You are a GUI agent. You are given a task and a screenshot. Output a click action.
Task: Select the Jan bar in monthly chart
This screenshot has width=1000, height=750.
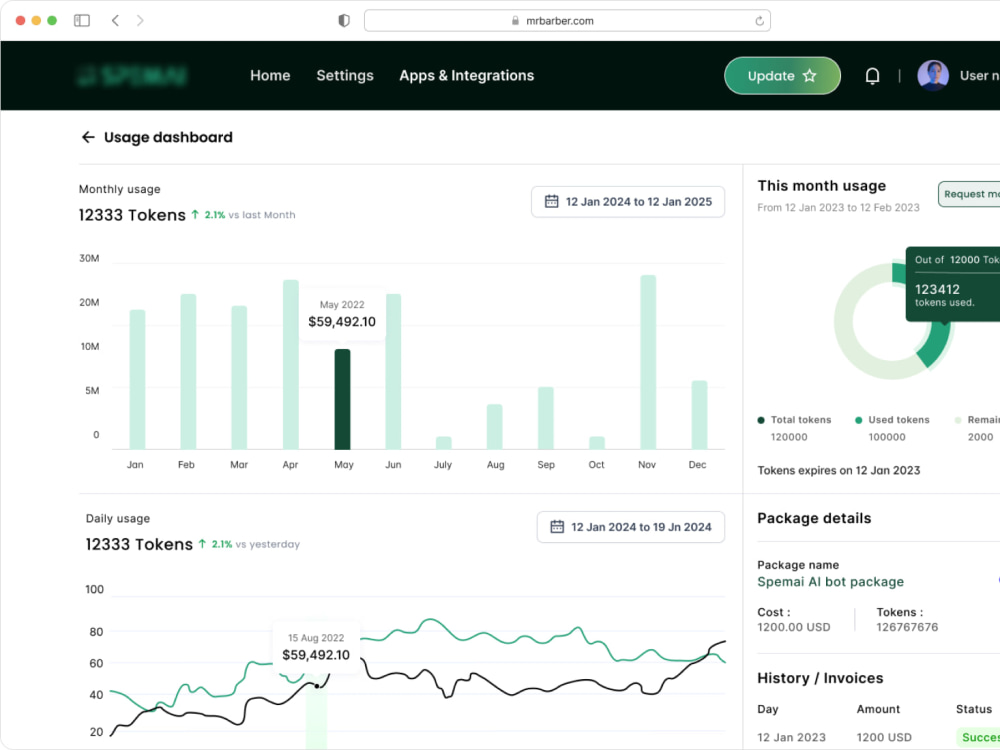[x=137, y=379]
